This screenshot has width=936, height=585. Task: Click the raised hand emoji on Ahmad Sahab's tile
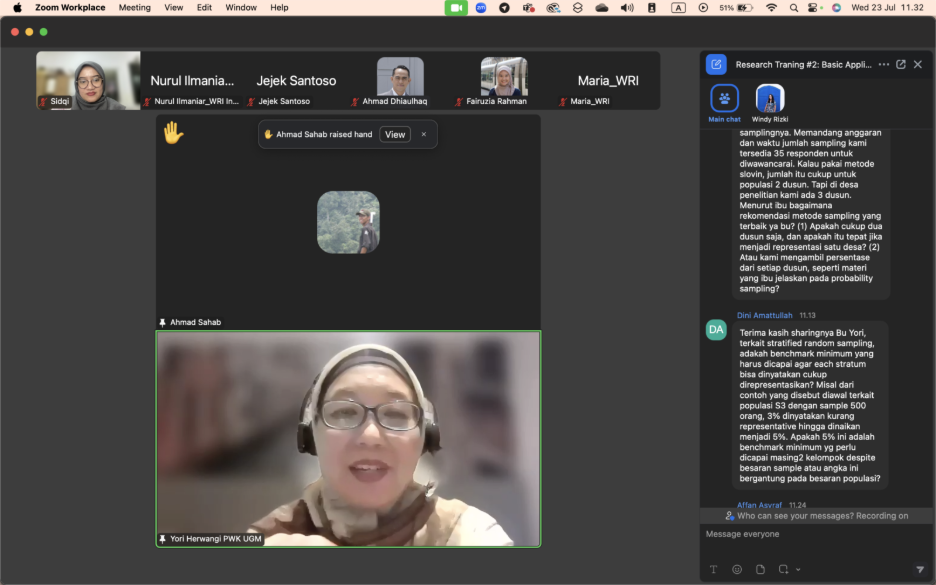click(x=173, y=133)
